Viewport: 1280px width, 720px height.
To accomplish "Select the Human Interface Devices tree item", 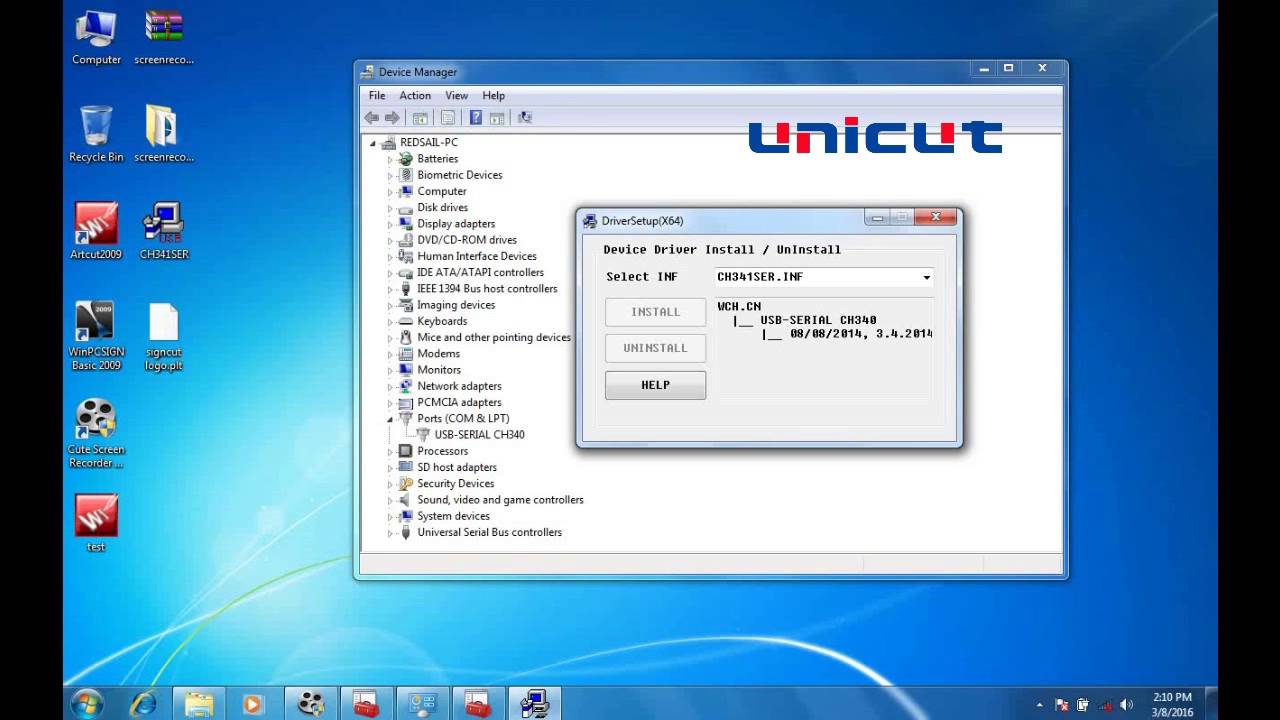I will point(477,256).
